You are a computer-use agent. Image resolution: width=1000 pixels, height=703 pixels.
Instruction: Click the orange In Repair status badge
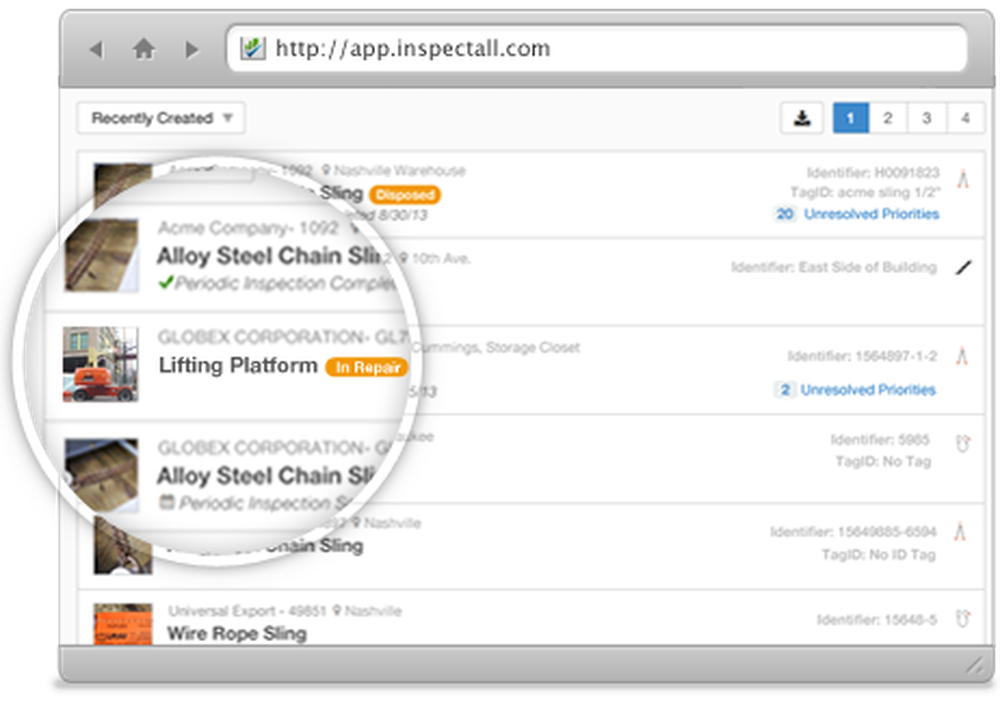(366, 367)
